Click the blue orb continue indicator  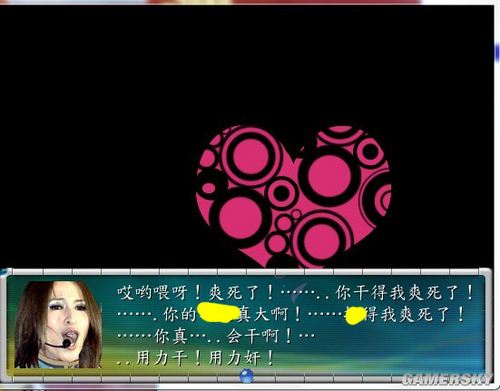(247, 376)
